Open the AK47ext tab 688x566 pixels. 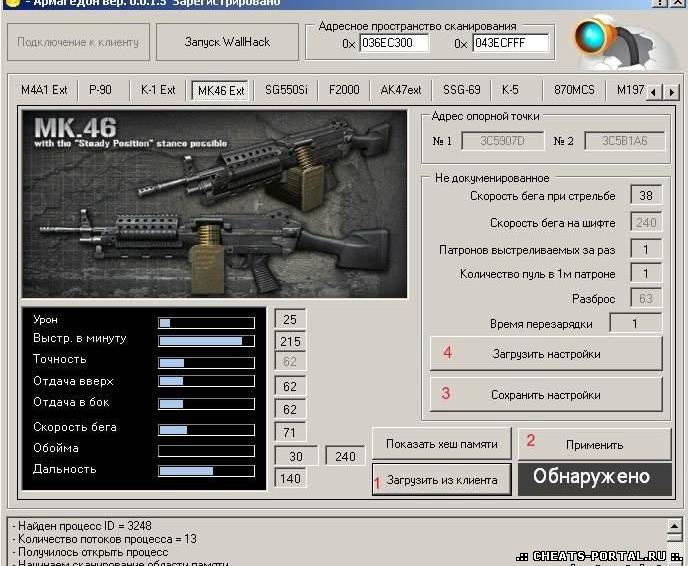point(401,90)
